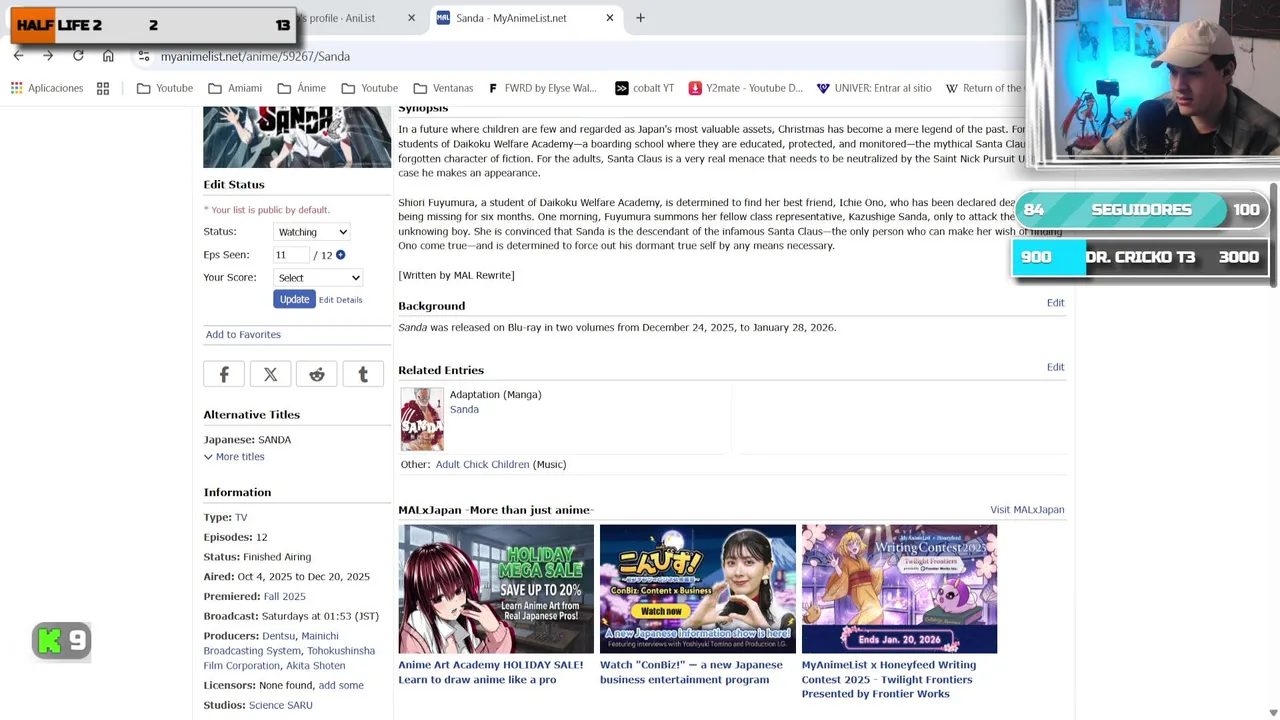Open the ConBiz program banner image
1280x720 pixels.
point(698,589)
